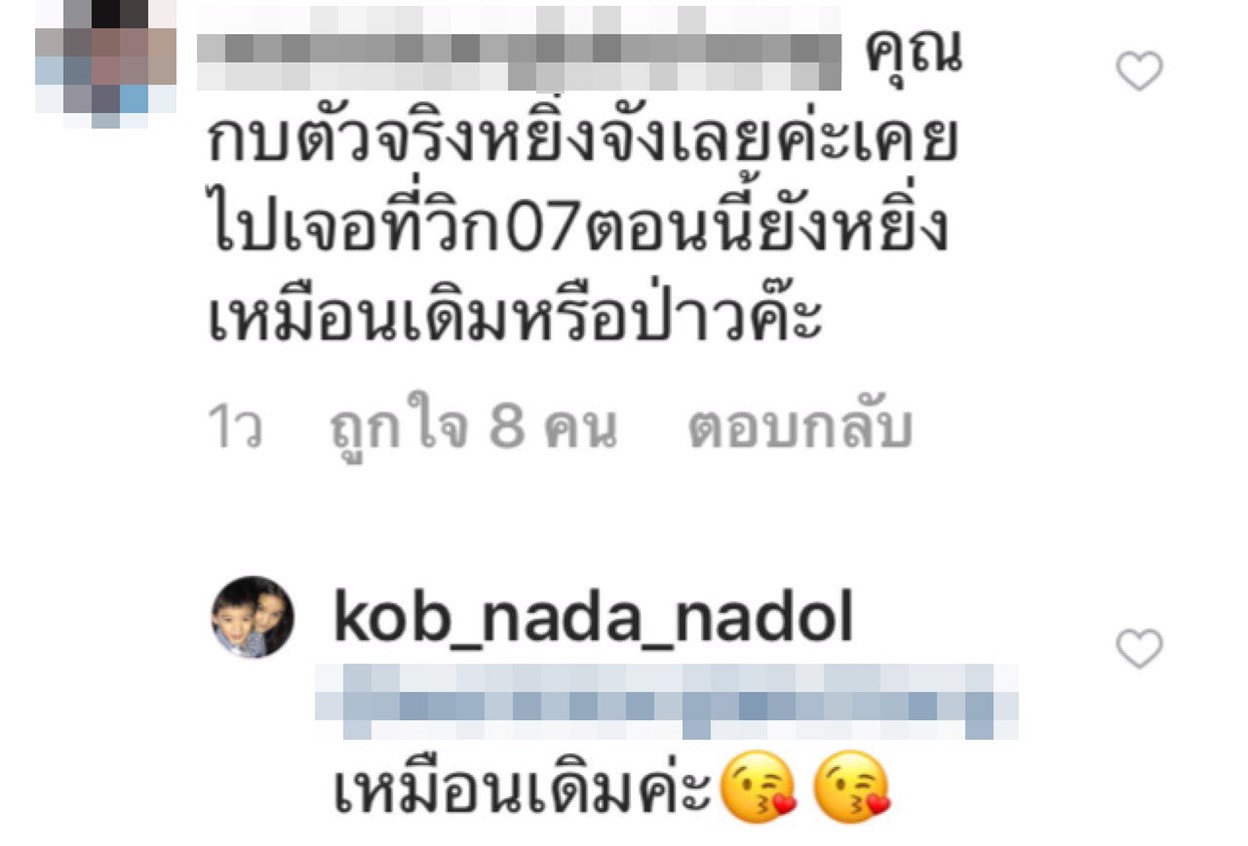View kob_nada_nadol's round profile picture
The width and height of the screenshot is (1248, 846).
253,617
